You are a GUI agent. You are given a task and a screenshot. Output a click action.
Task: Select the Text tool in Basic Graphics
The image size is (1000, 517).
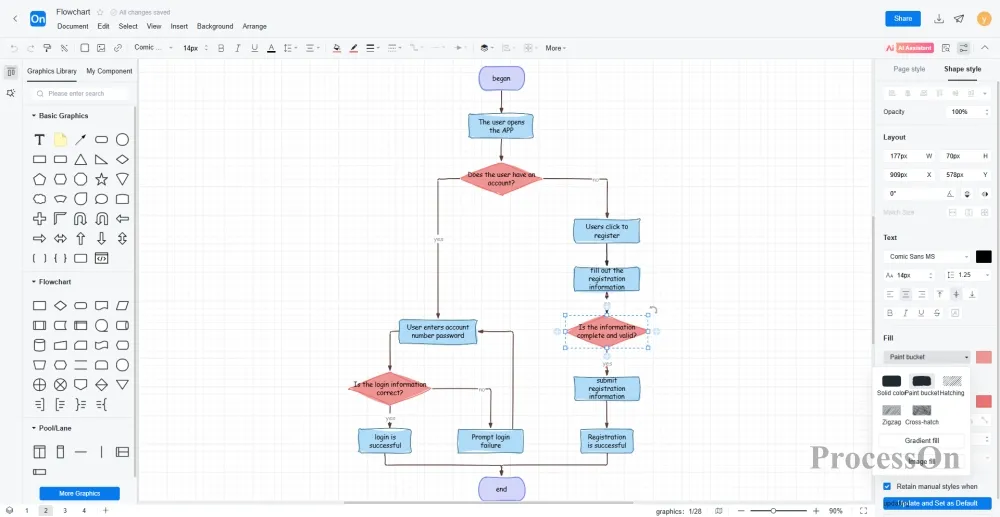coord(40,140)
